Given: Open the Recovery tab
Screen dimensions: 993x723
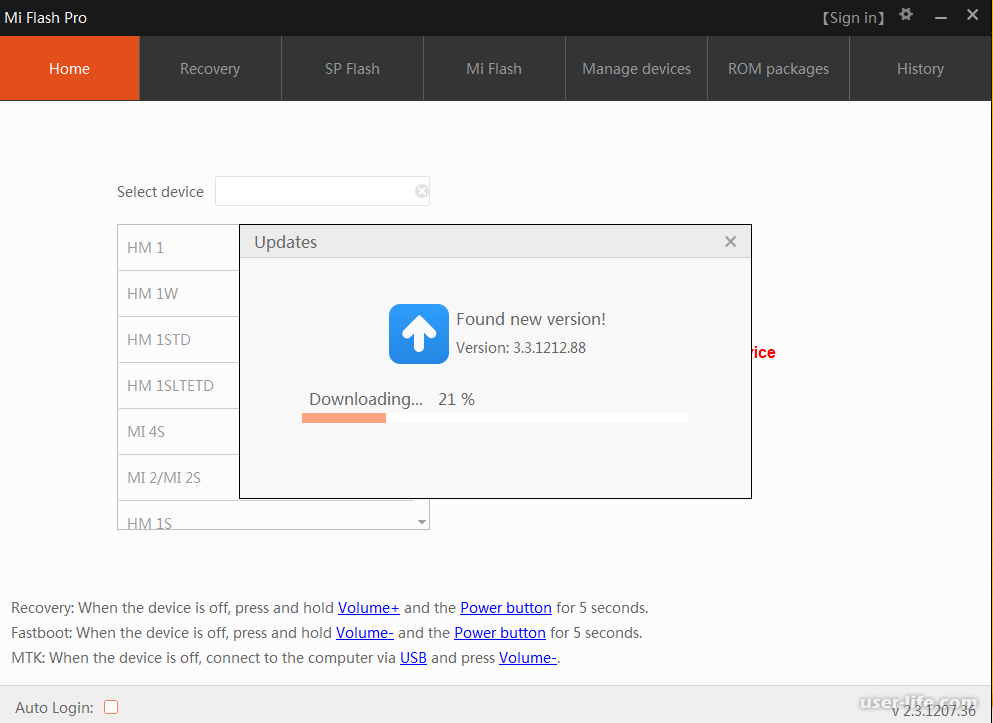Looking at the screenshot, I should coord(210,68).
